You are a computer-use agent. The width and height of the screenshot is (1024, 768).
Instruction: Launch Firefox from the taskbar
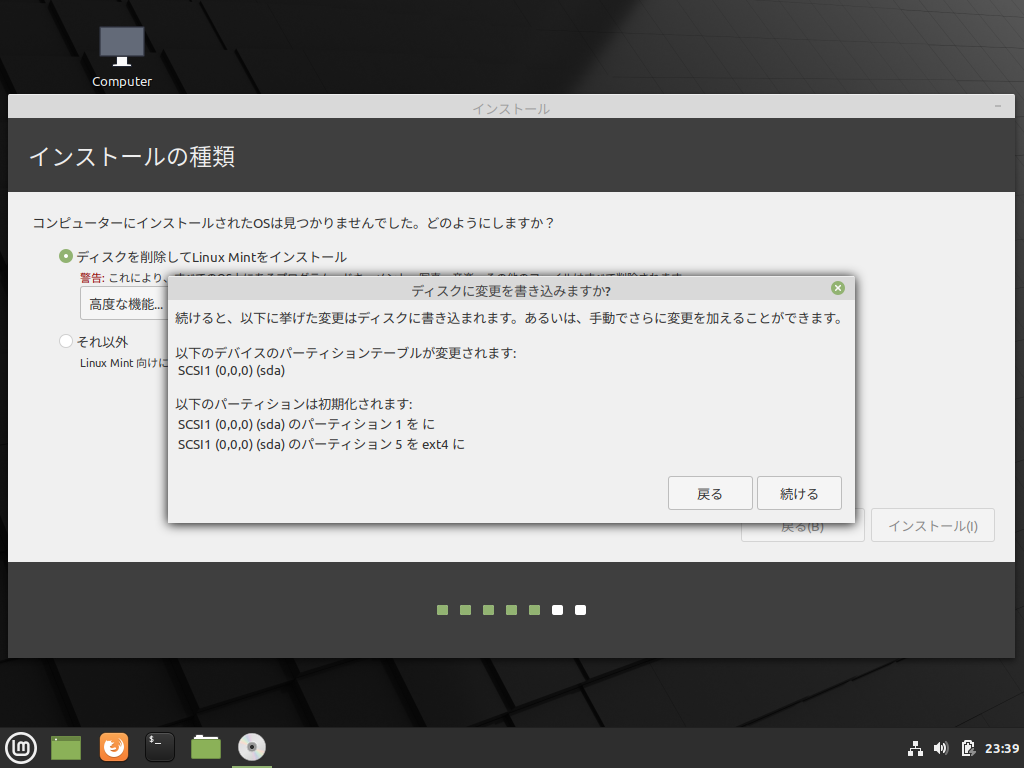(114, 747)
